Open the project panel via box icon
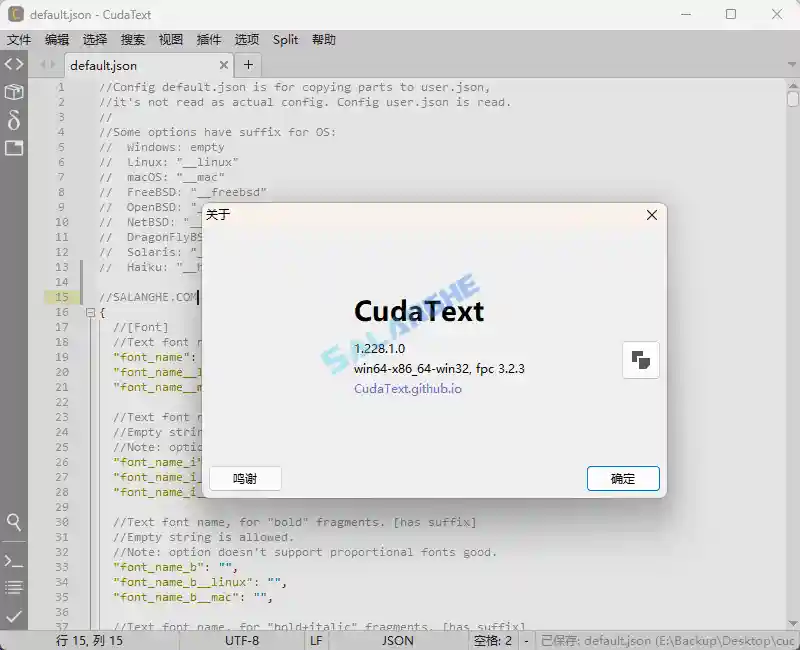This screenshot has width=800, height=650. coord(13,91)
